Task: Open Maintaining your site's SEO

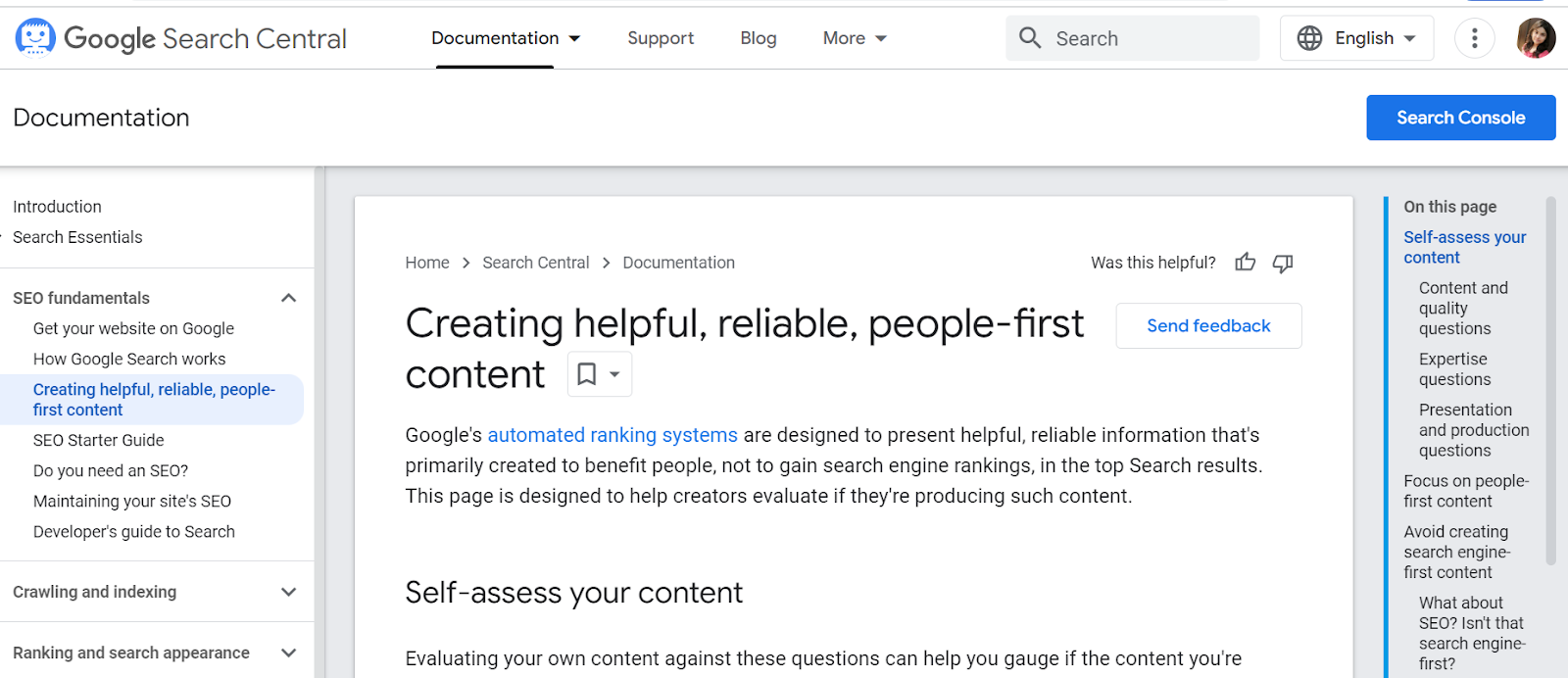Action: click(x=132, y=501)
